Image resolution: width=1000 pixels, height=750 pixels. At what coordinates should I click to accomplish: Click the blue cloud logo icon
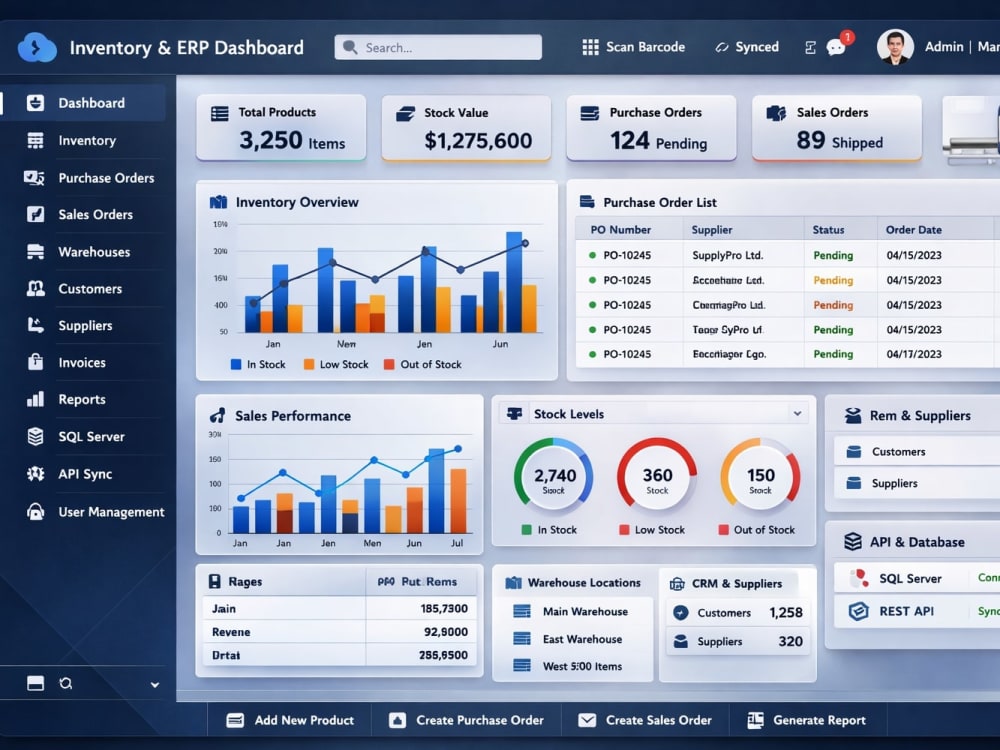(37, 47)
